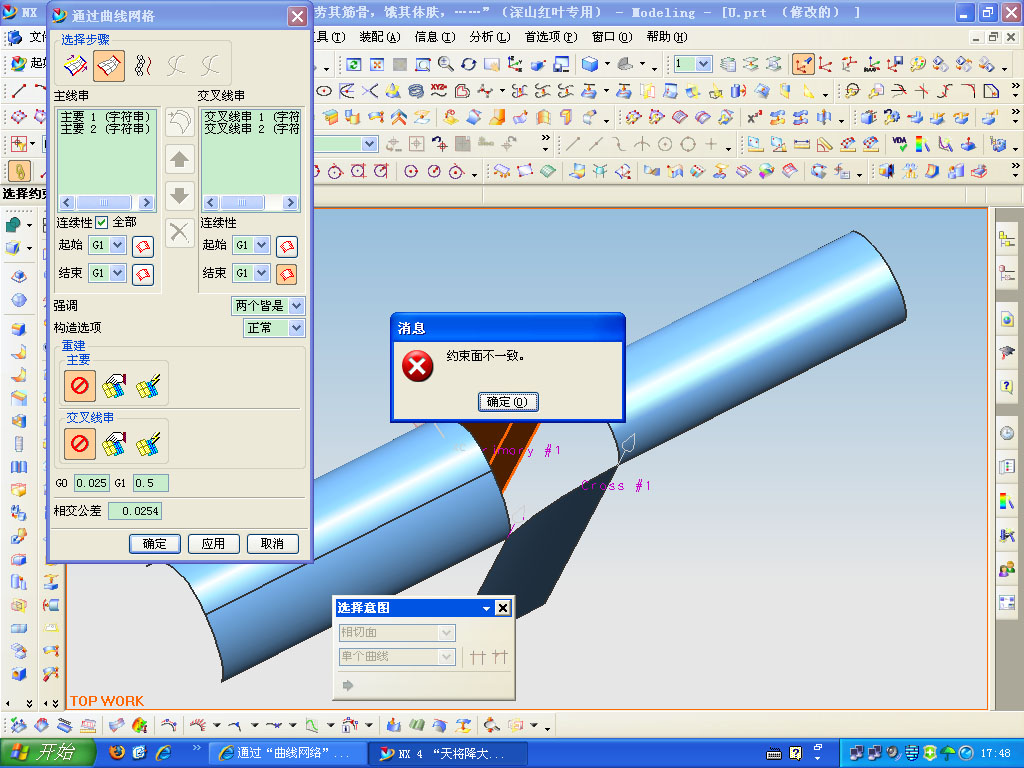1024x768 pixels.
Task: Click 确定 at the bottom of the 通过曲线网格 dialog
Action: (x=155, y=543)
